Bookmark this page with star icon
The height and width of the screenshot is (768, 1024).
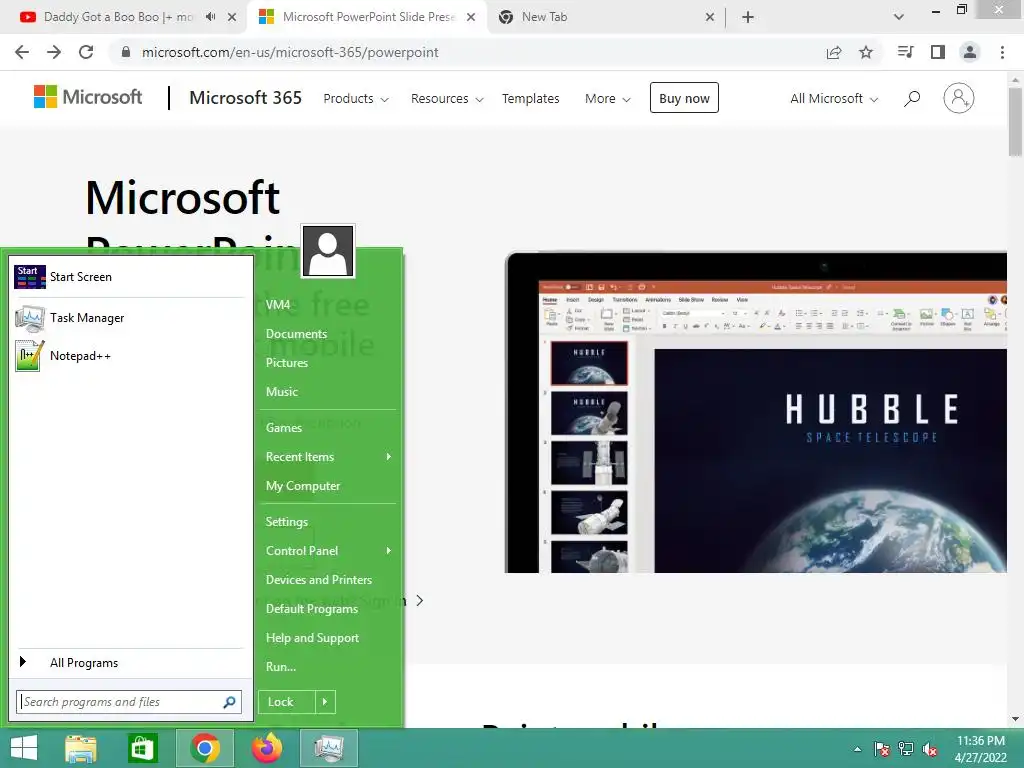click(866, 52)
